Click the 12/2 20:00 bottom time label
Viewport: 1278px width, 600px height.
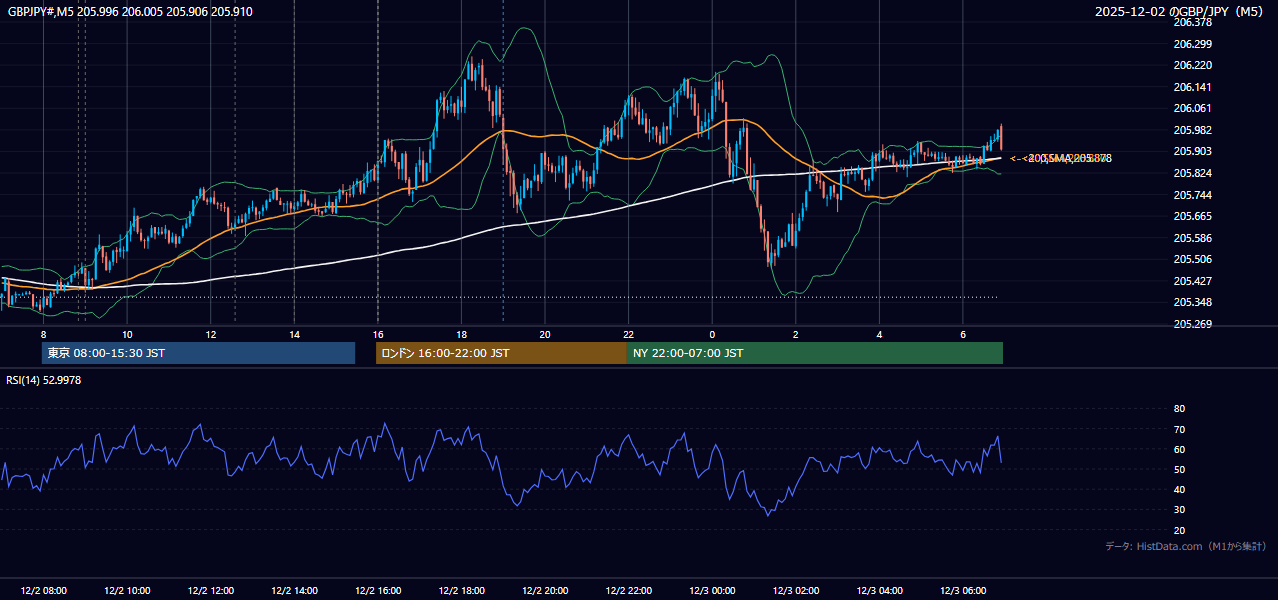coord(545,591)
